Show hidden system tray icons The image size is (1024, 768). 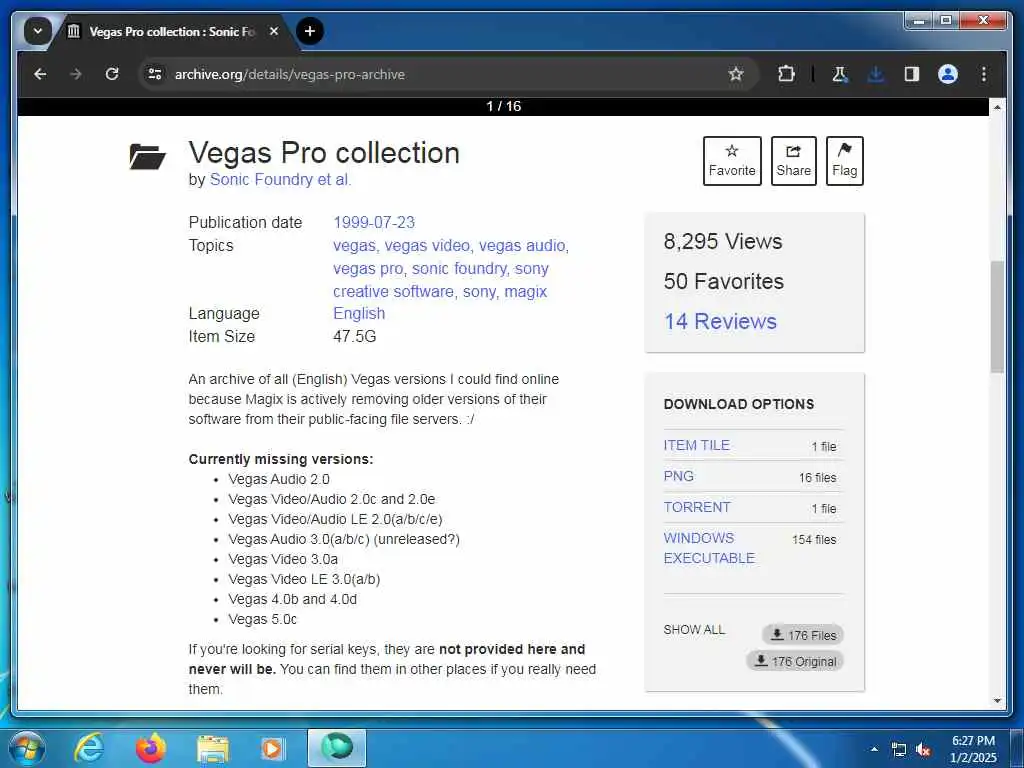(x=874, y=749)
